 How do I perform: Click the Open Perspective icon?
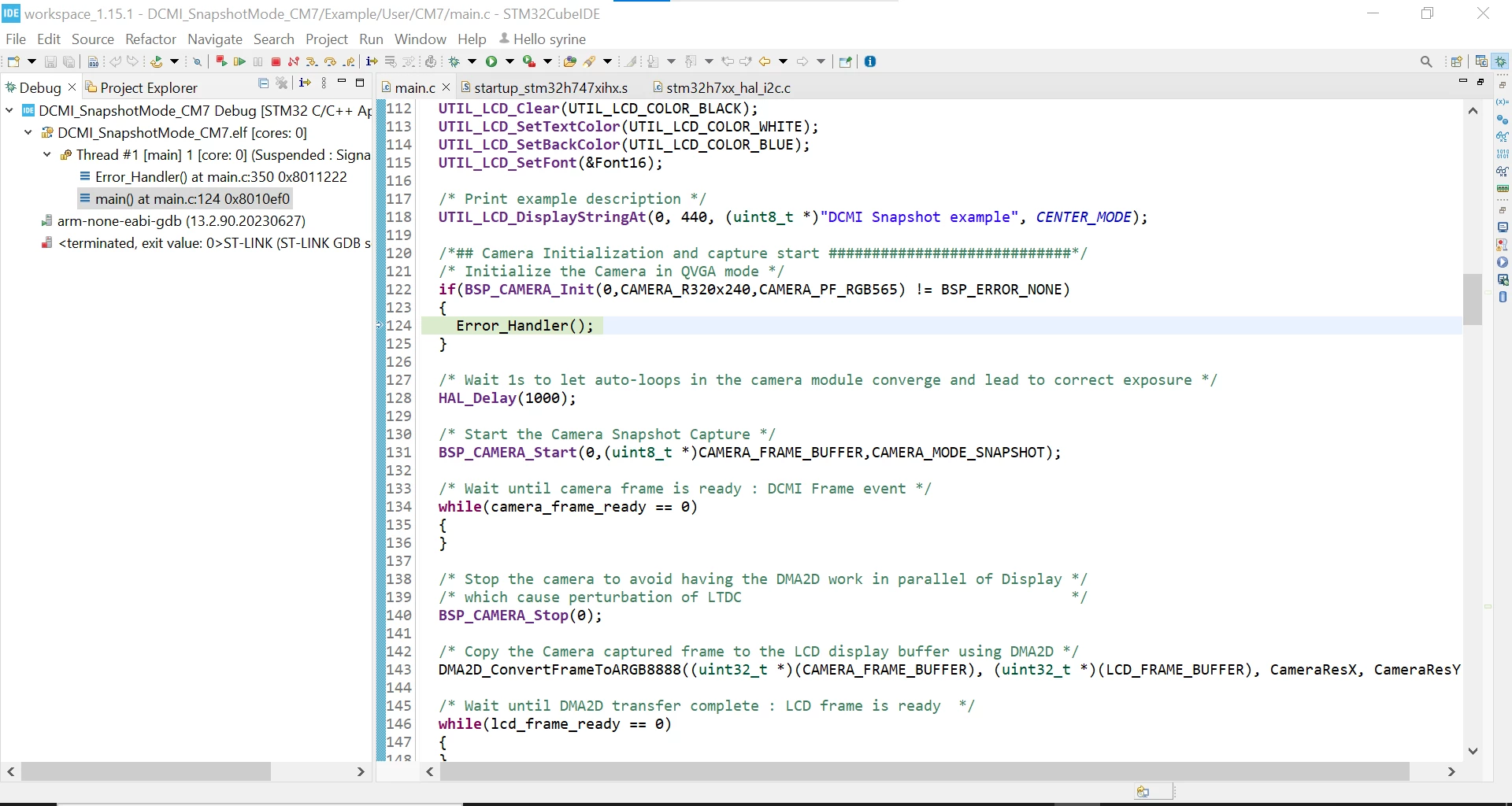(1456, 61)
